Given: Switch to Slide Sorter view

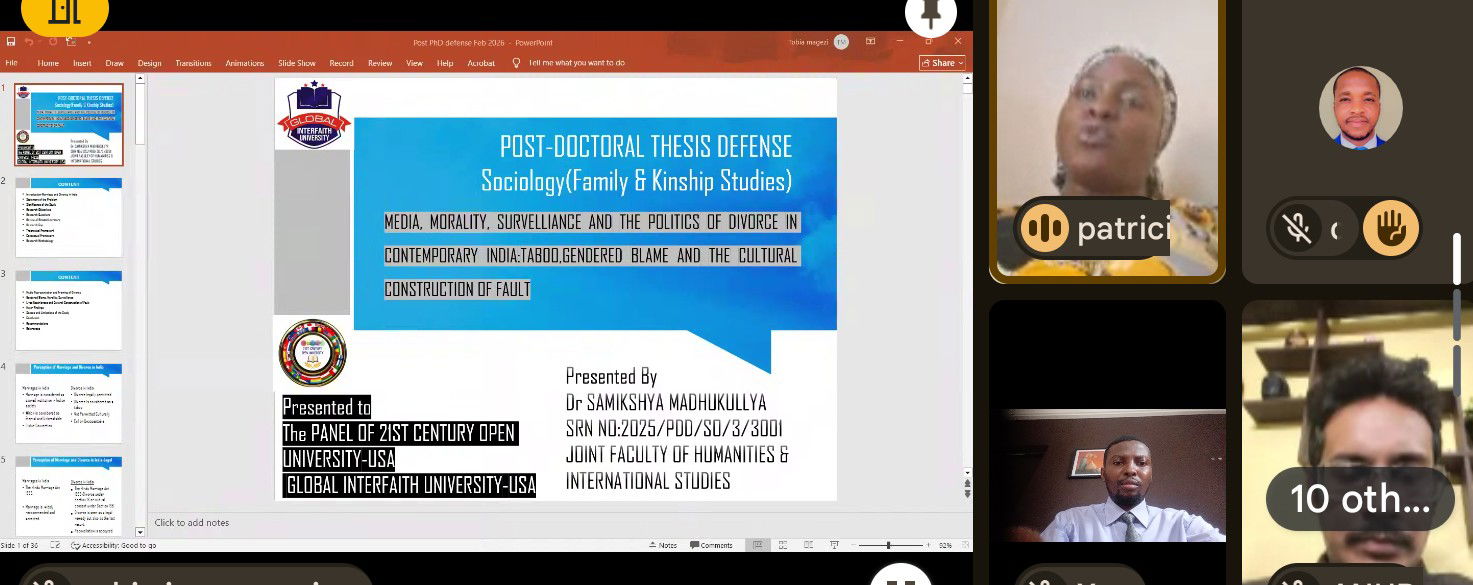Looking at the screenshot, I should 782,545.
